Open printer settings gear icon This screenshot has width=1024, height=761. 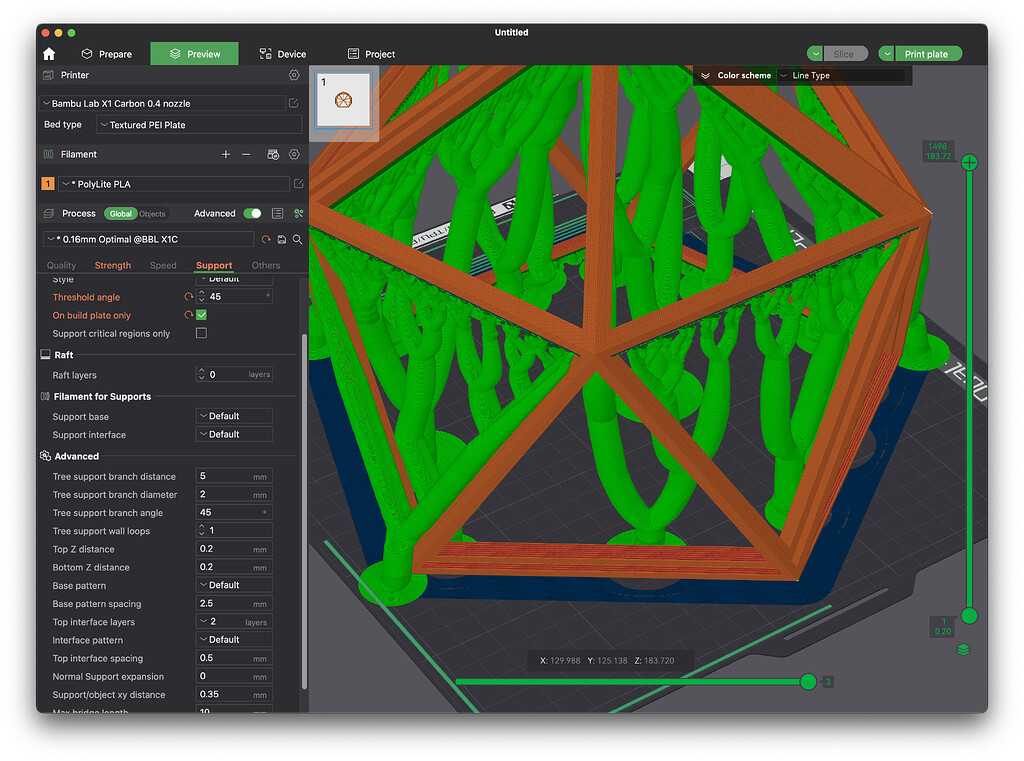(294, 75)
